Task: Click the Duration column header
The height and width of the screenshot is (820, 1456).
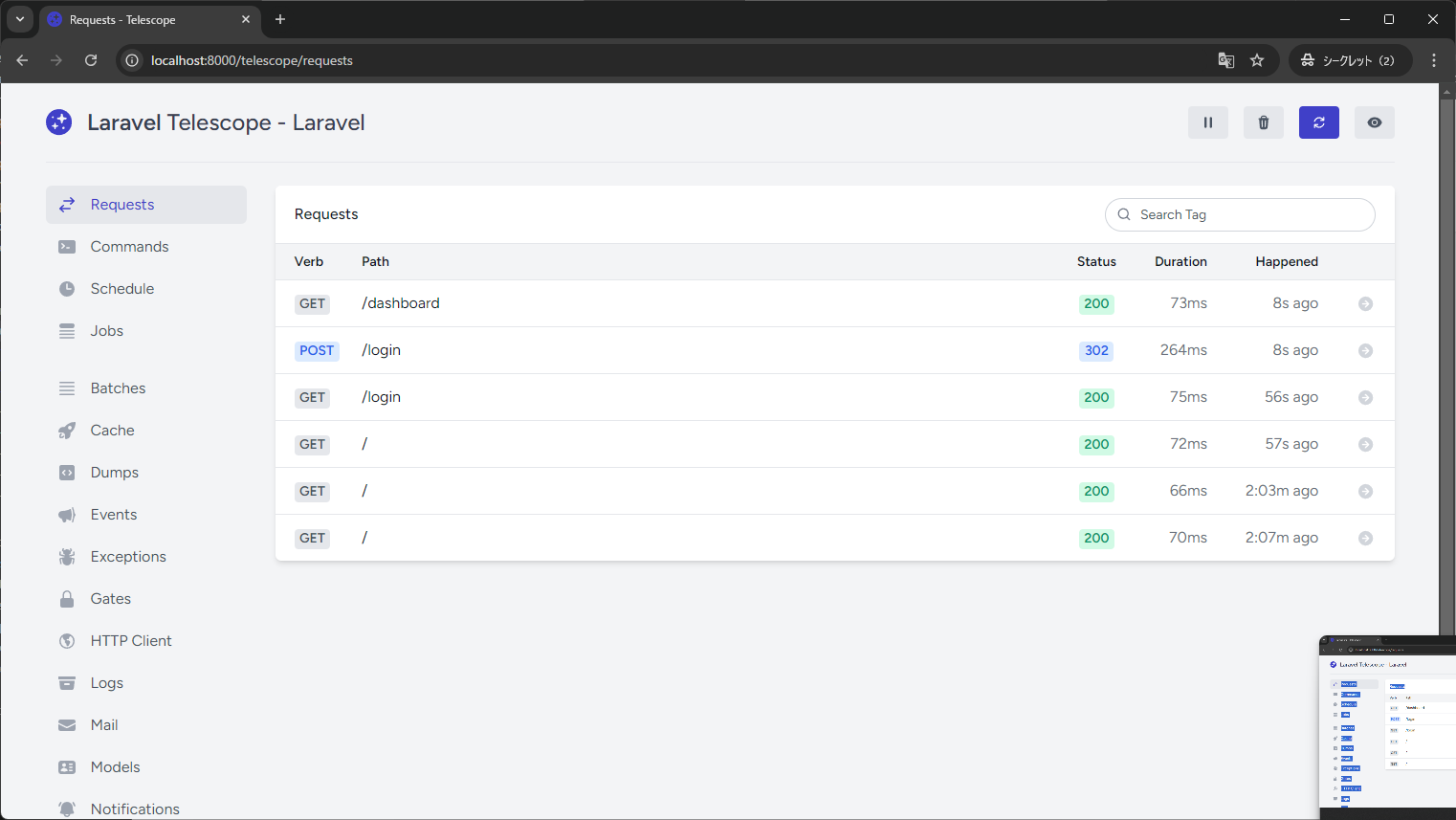Action: point(1180,261)
